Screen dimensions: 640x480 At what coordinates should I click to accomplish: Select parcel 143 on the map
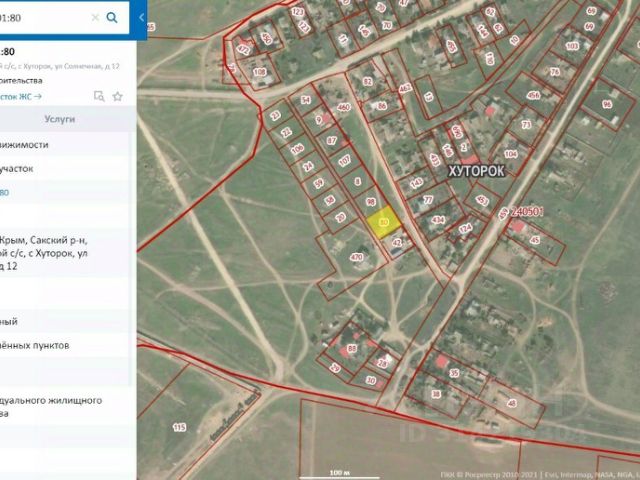point(416,183)
